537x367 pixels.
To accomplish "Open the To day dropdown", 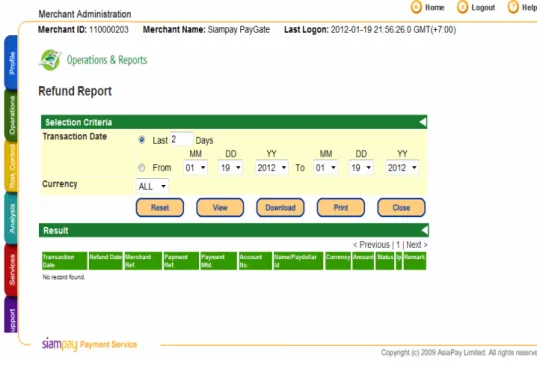I will pos(361,167).
